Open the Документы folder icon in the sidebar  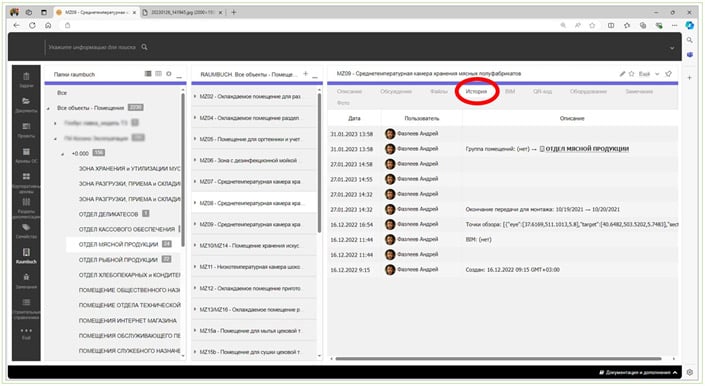(x=26, y=101)
